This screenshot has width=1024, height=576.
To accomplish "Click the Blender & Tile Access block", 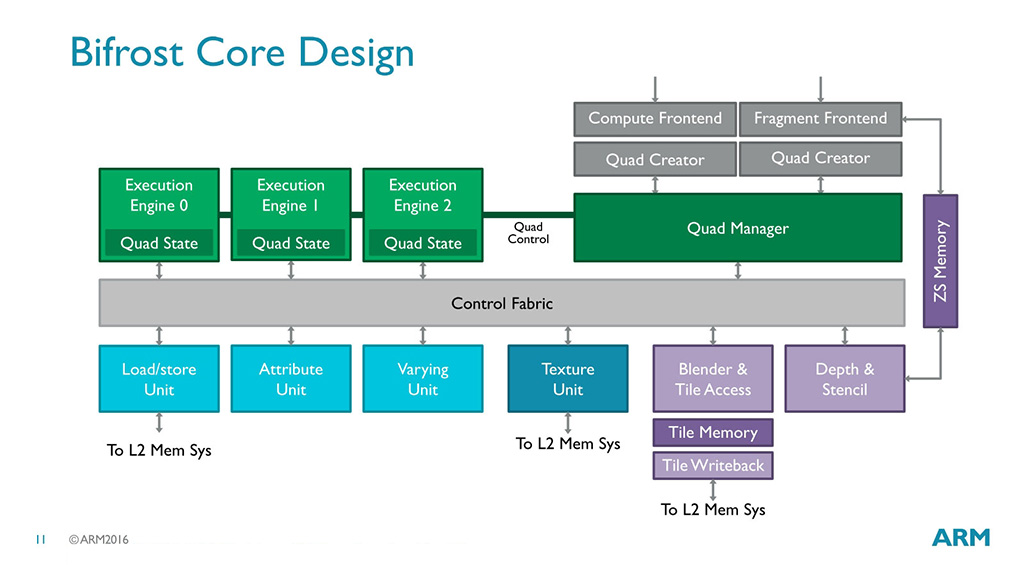I will (712, 379).
